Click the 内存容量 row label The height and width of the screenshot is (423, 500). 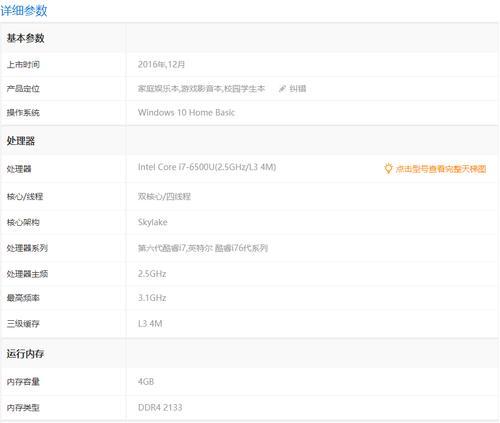pyautogui.click(x=23, y=382)
